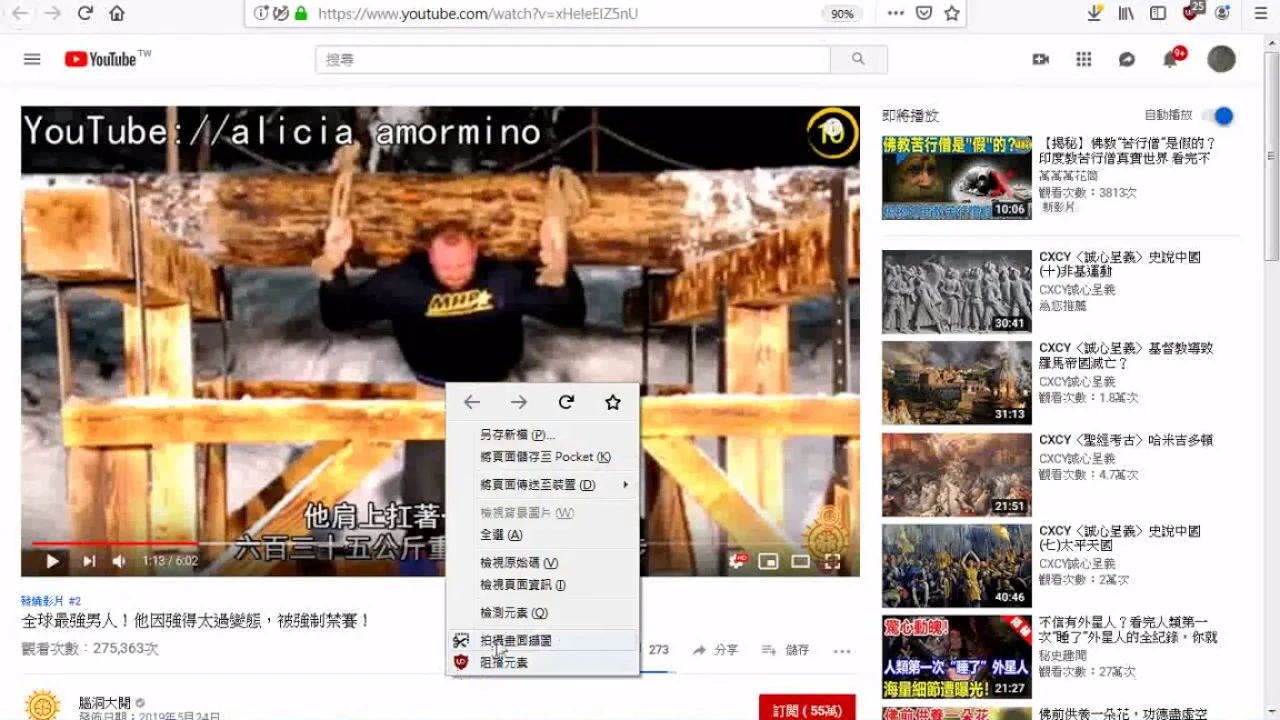This screenshot has width=1280, height=720.
Task: Click the 儲存 save to playlist button
Action: tap(786, 650)
